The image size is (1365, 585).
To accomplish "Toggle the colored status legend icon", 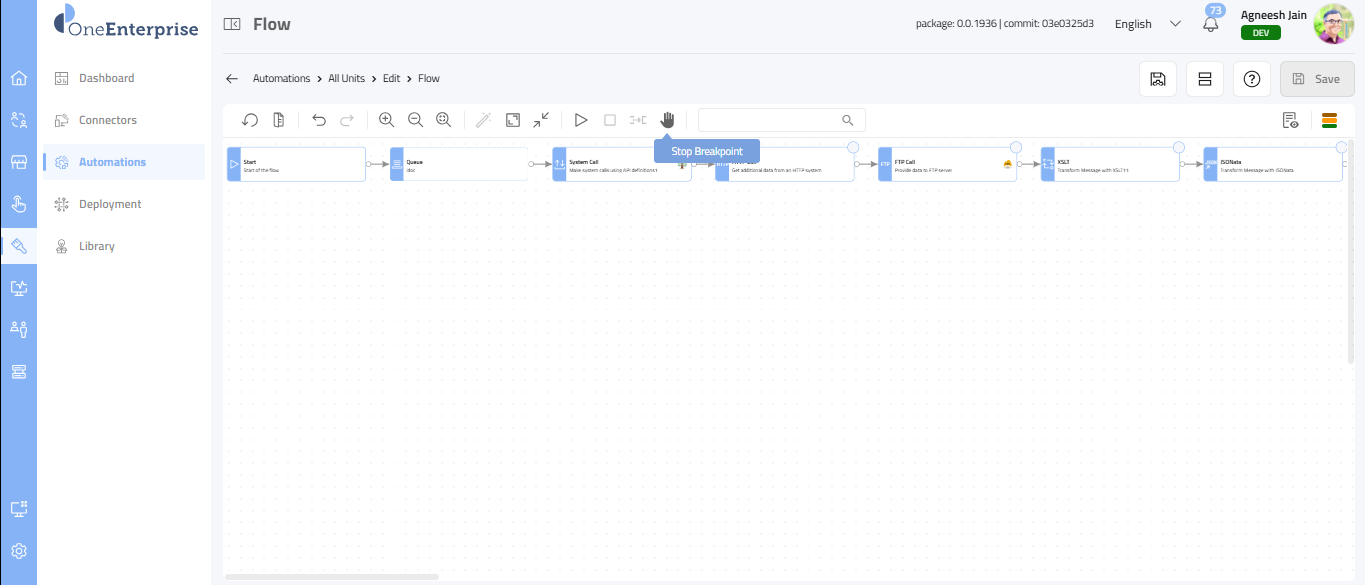I will [1329, 120].
